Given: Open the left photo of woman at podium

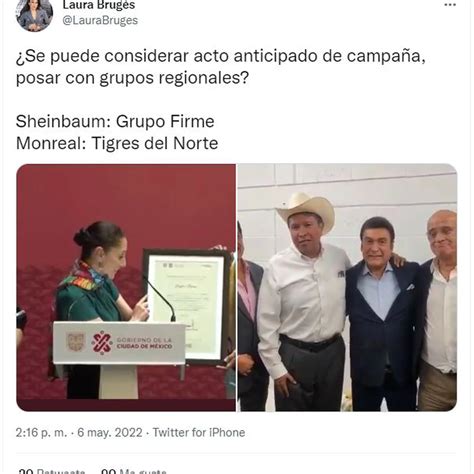Looking at the screenshot, I should (x=126, y=287).
